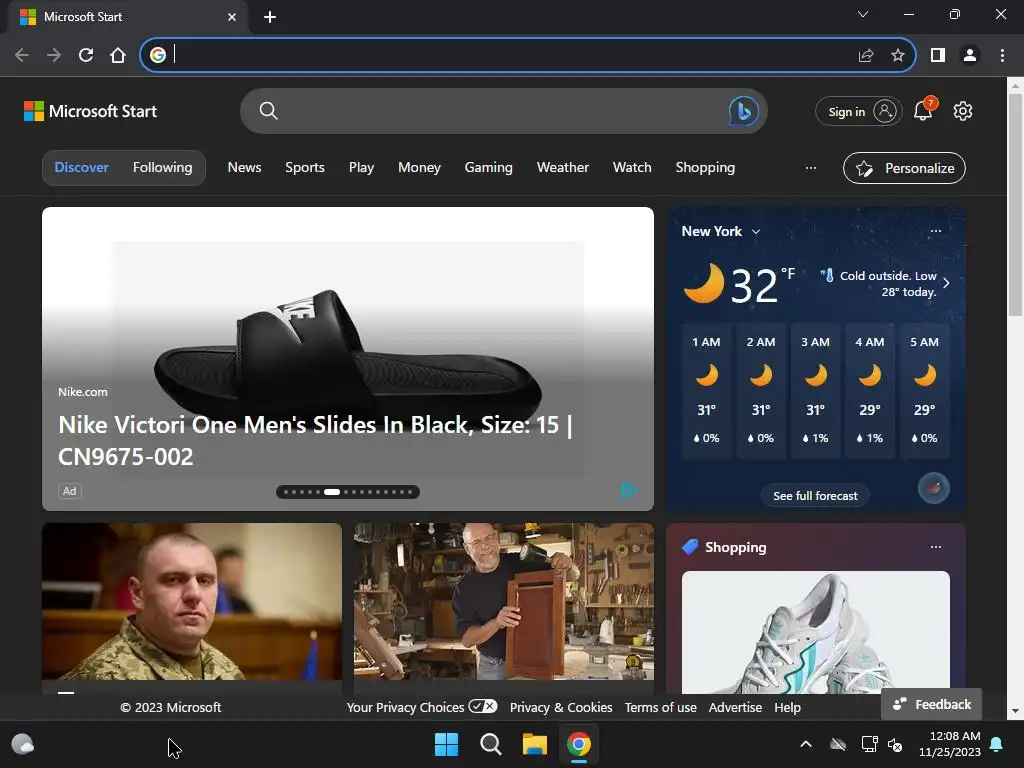Open the Personalize feed button
Viewport: 1024px width, 768px height.
tap(904, 168)
